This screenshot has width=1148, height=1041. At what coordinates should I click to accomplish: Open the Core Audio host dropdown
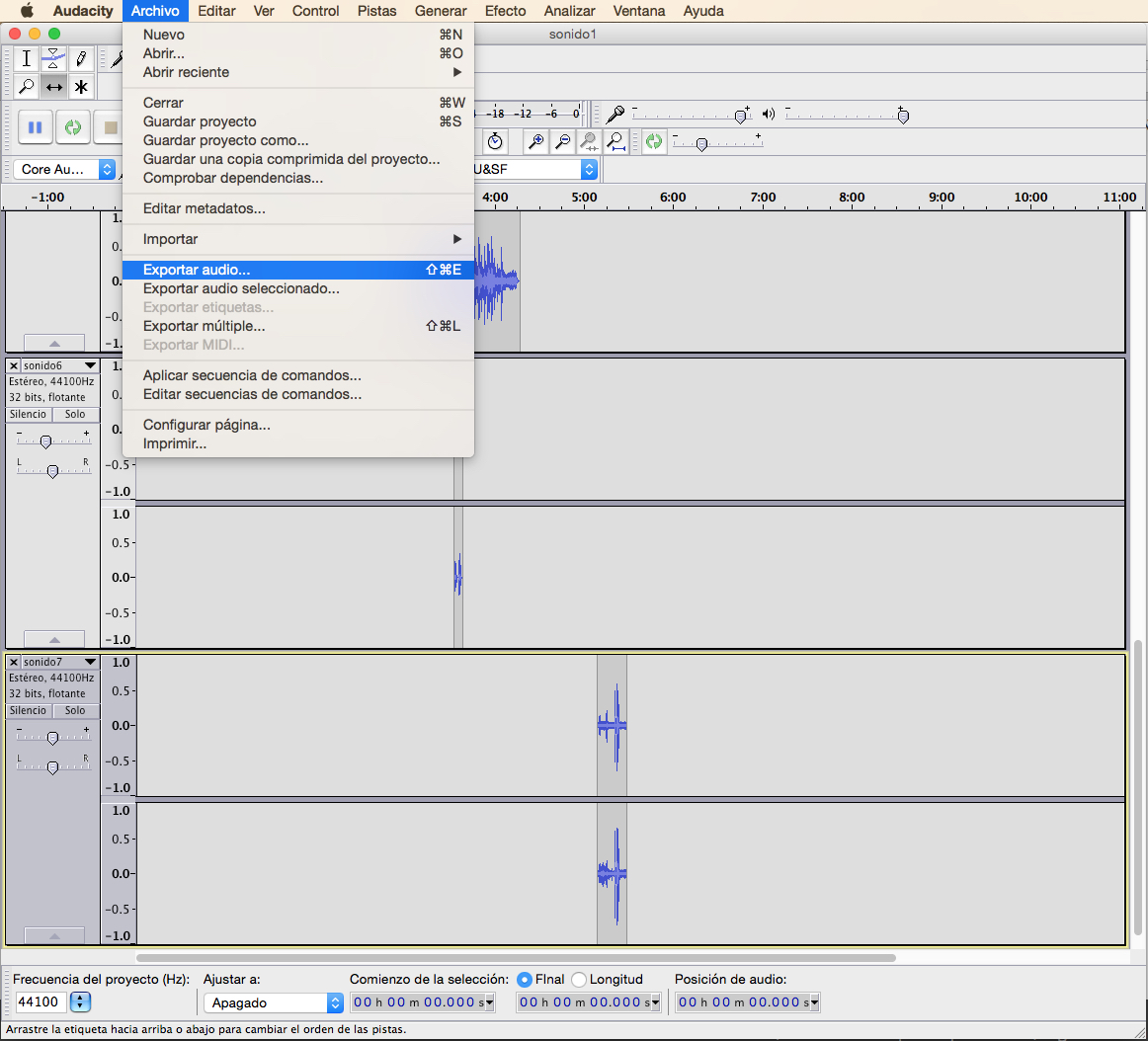click(x=65, y=170)
